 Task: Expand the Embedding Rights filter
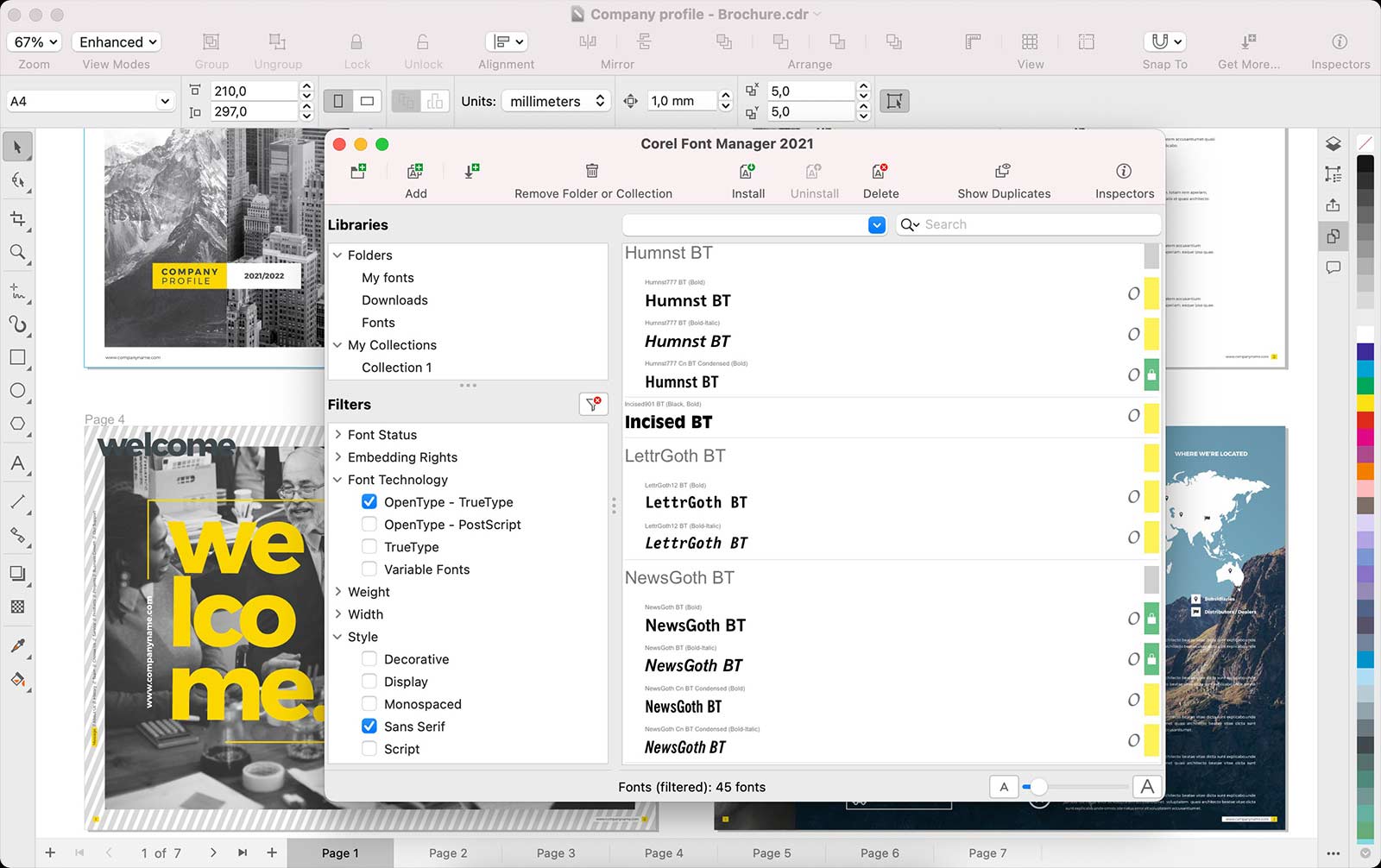click(337, 457)
